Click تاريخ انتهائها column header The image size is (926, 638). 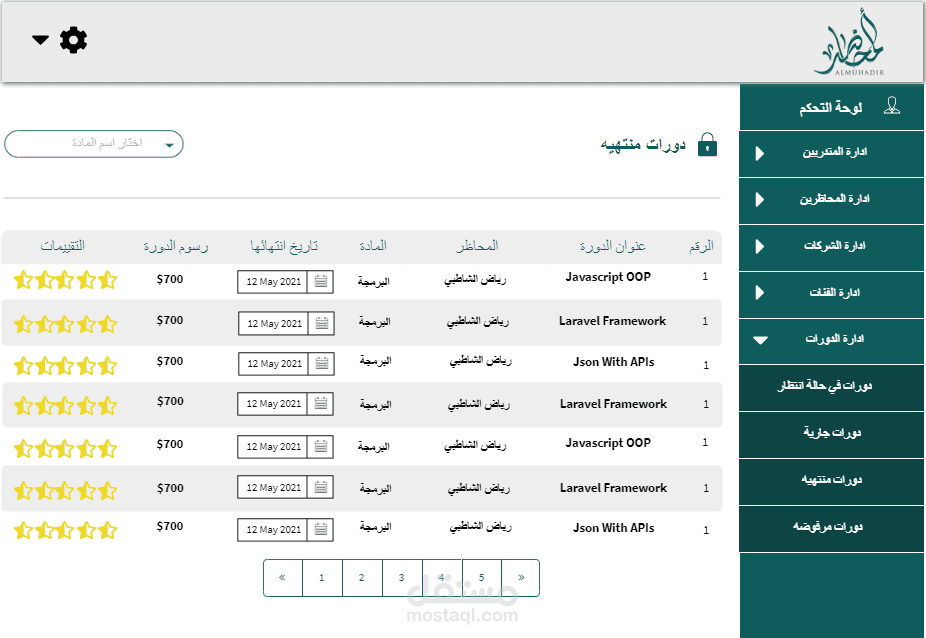pos(284,246)
